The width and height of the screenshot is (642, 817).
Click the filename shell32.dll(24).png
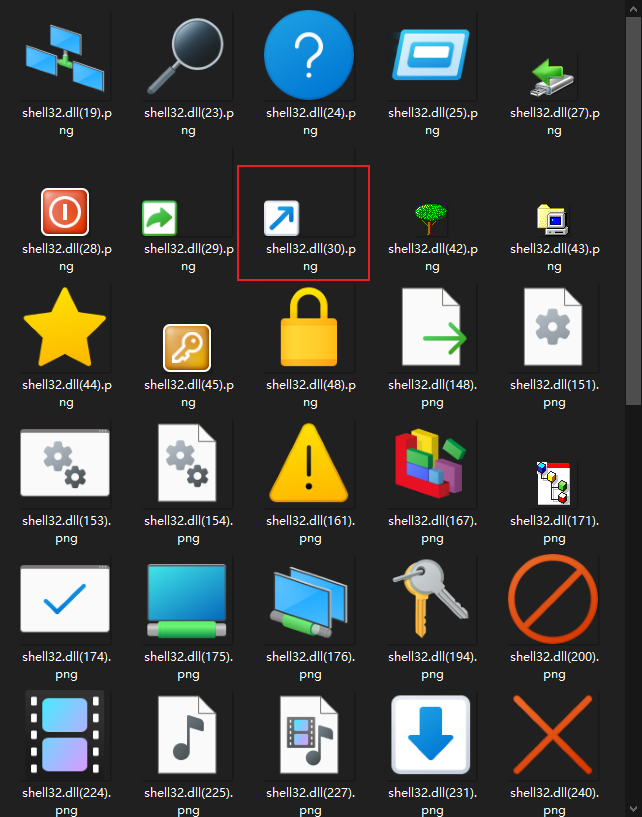(311, 121)
